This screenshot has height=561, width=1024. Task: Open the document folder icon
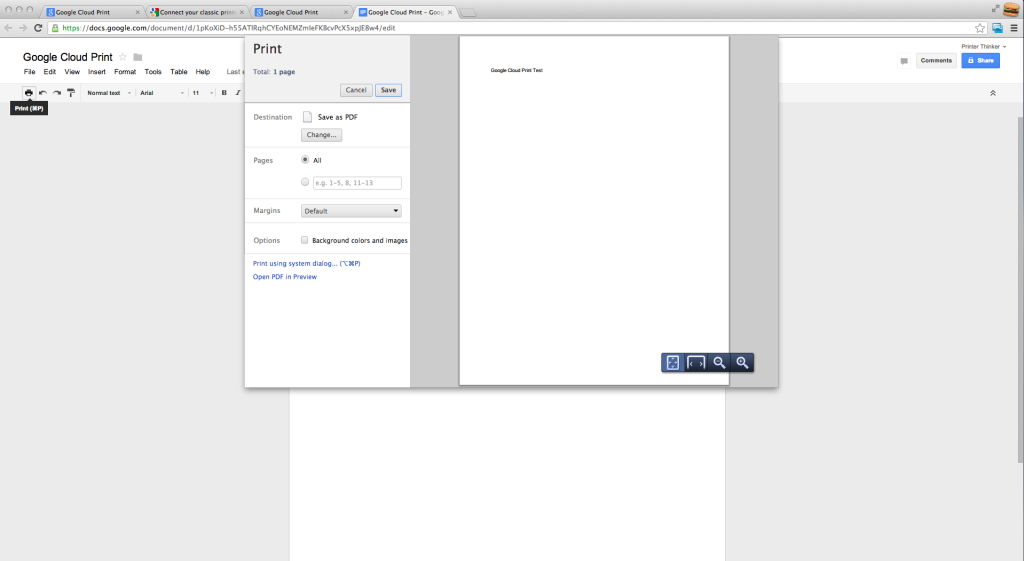click(138, 57)
